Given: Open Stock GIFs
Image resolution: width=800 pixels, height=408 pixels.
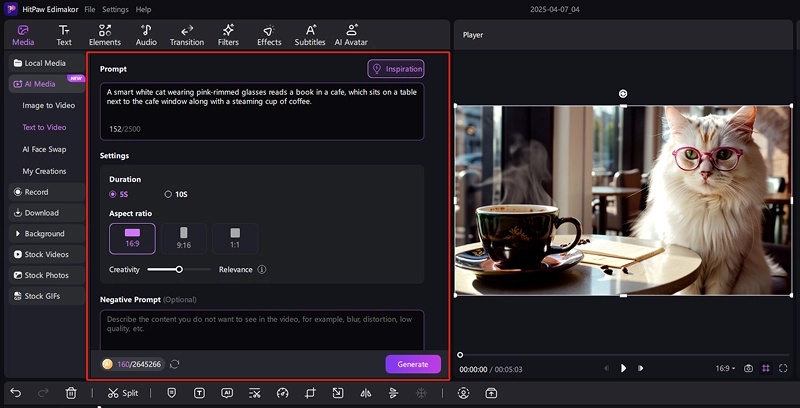Looking at the screenshot, I should [x=46, y=296].
